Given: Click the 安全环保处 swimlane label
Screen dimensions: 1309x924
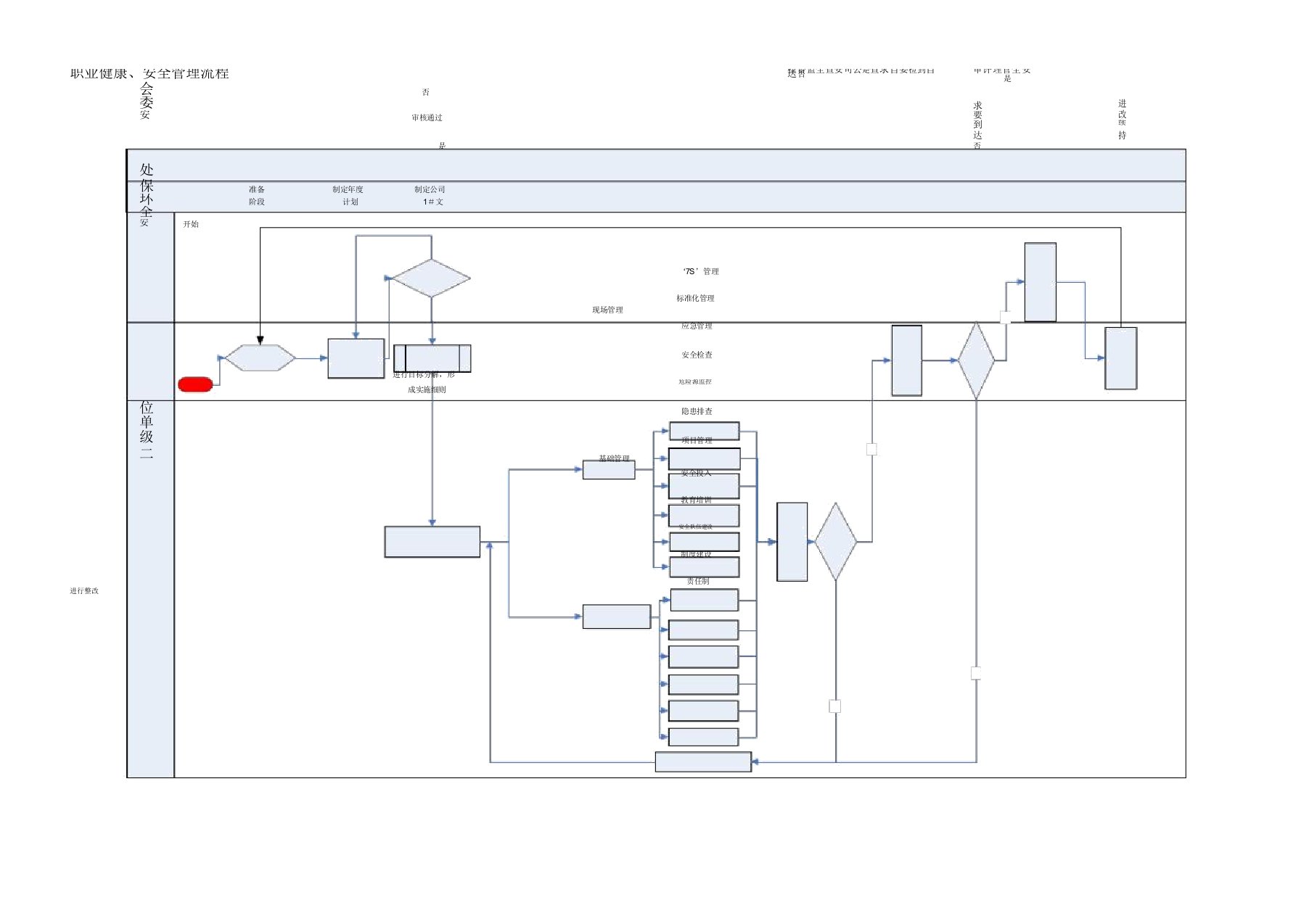Looking at the screenshot, I should point(147,194).
